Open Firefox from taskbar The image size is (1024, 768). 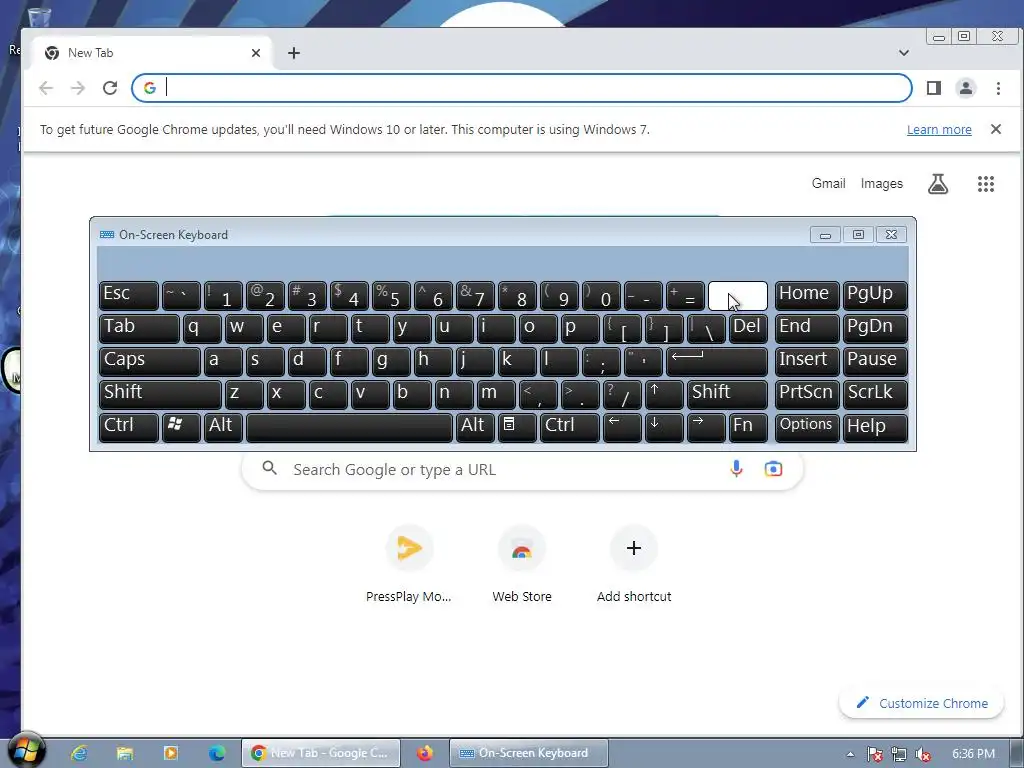click(x=424, y=753)
